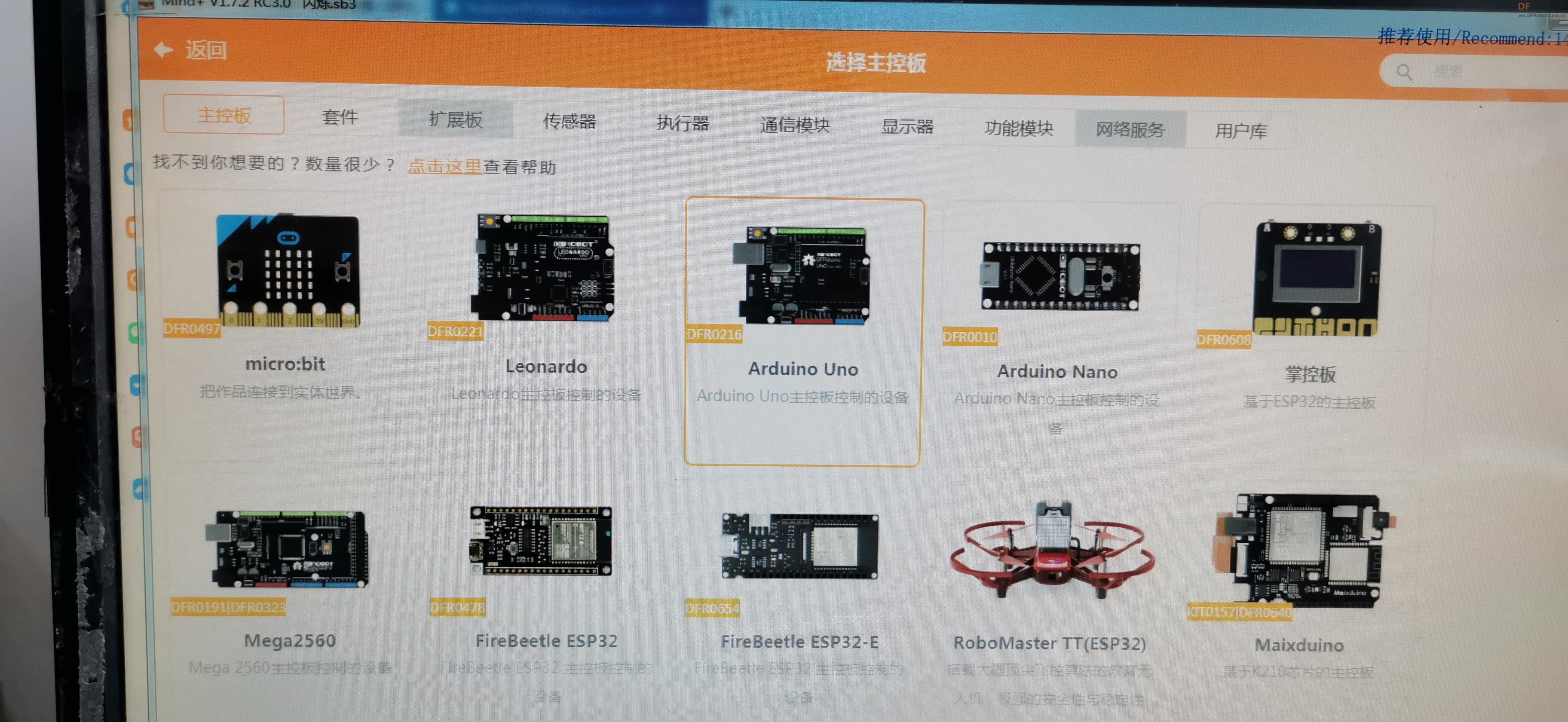Click the Arduino Uno主控板控制的设备 description
Screen dimensions: 1568x722
click(802, 397)
